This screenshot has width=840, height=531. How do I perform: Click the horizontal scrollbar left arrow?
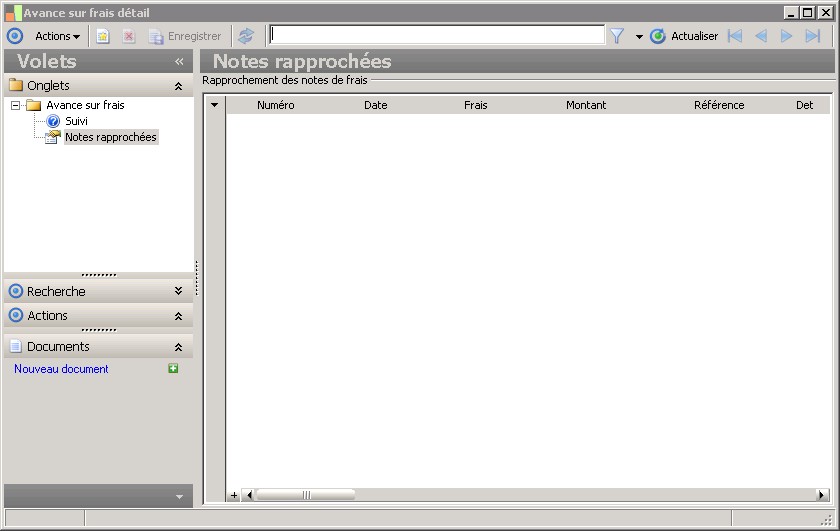click(x=249, y=495)
